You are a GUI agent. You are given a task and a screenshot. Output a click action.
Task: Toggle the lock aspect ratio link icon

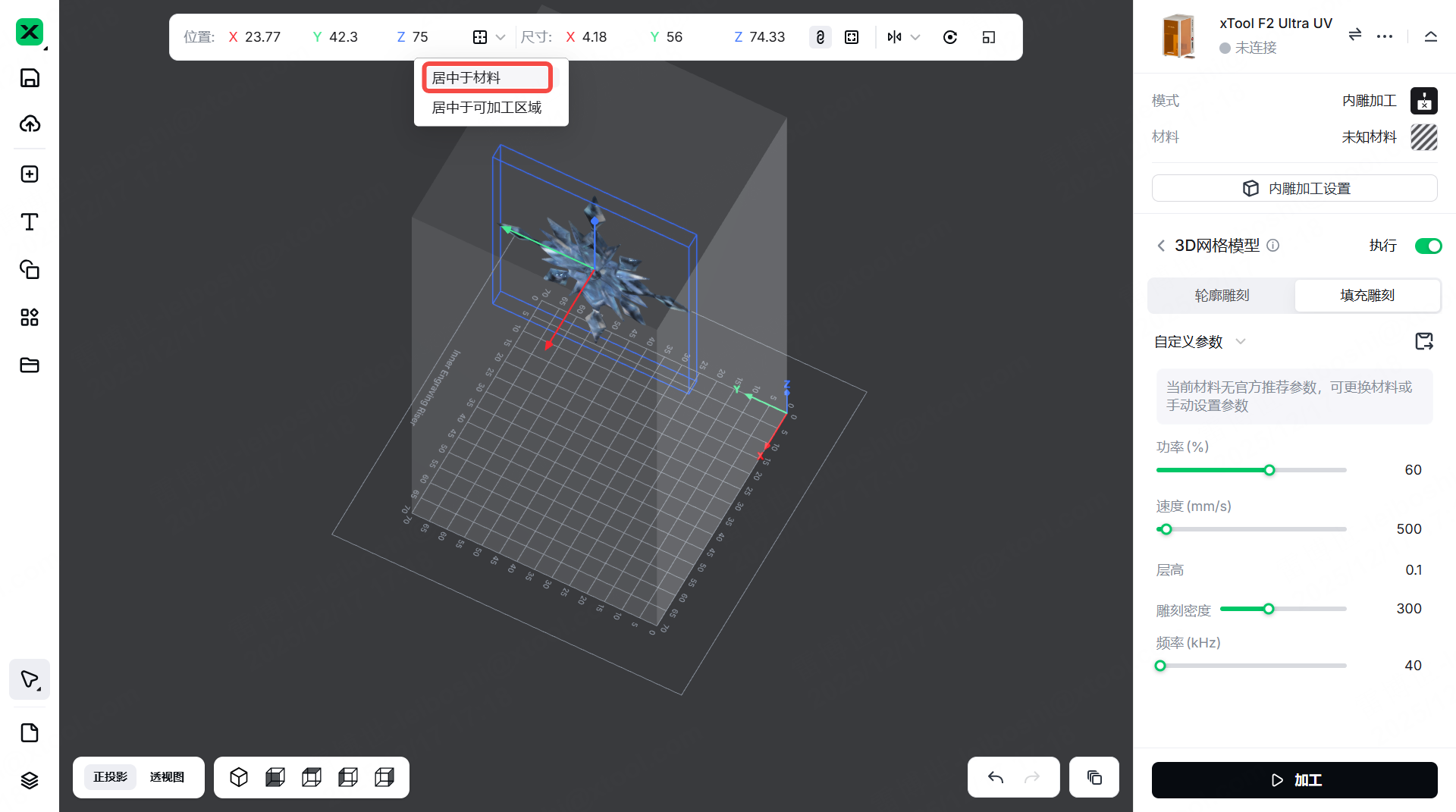(x=820, y=36)
